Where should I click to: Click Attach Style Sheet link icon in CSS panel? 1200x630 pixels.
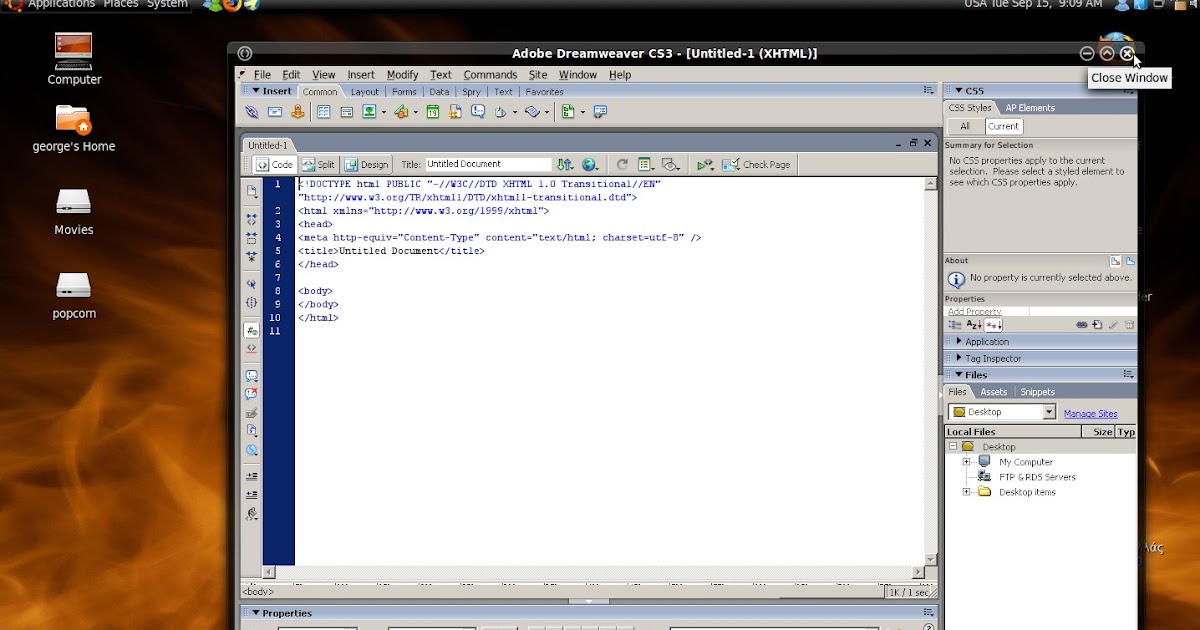tap(1081, 325)
